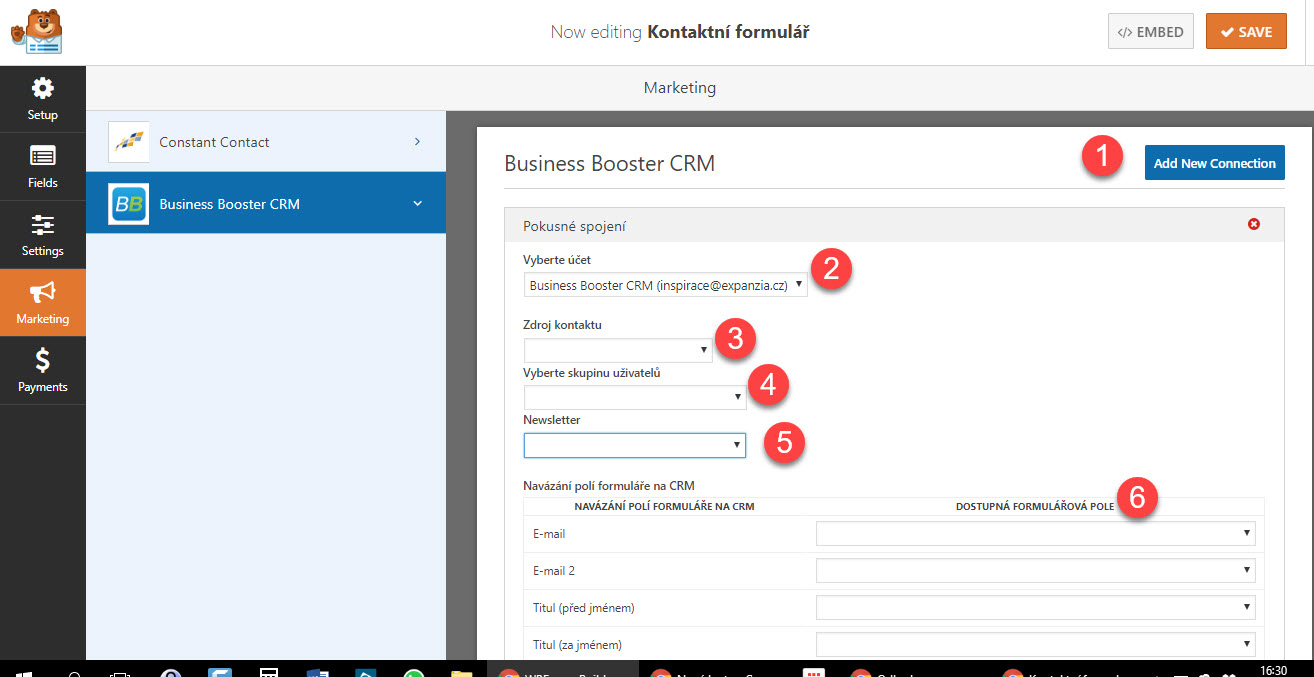Open the Settings sliders panel
The image size is (1314, 677).
(x=43, y=234)
